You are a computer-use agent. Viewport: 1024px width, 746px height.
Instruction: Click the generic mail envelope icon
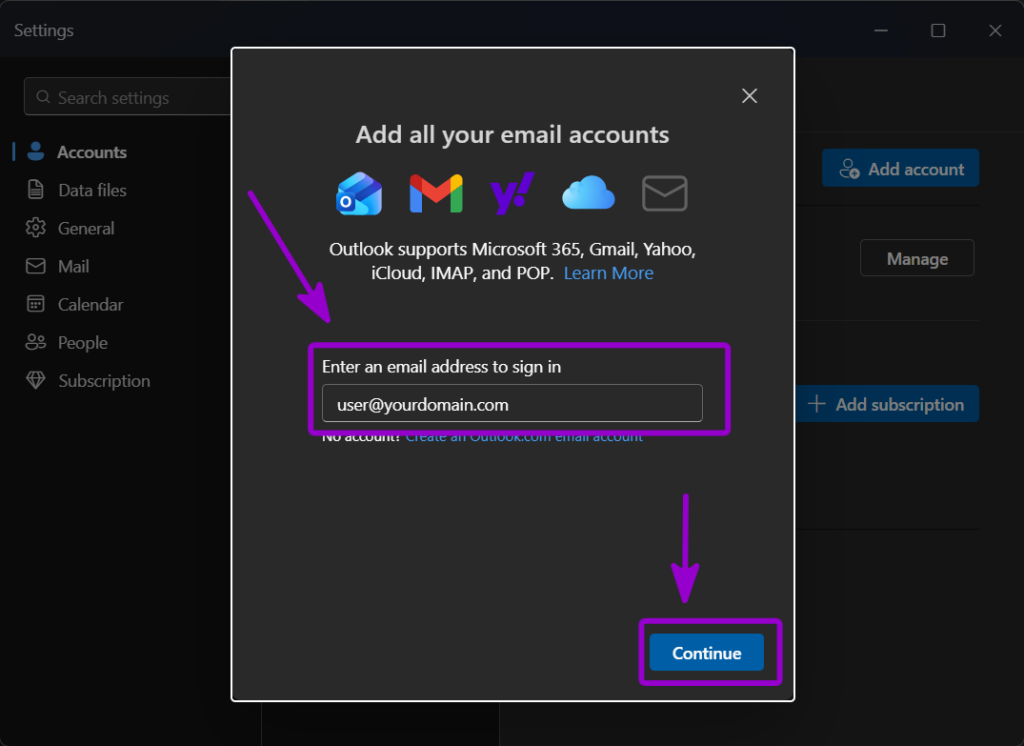(665, 193)
